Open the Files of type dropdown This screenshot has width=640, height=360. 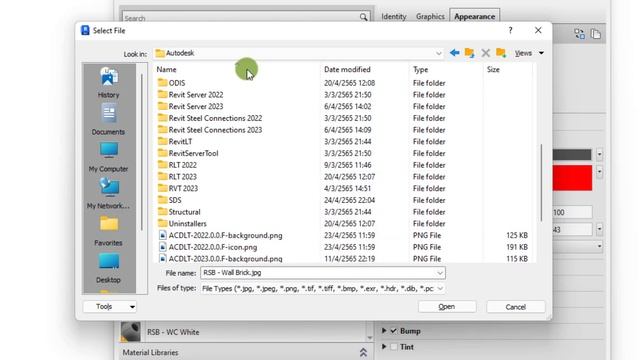click(x=440, y=288)
